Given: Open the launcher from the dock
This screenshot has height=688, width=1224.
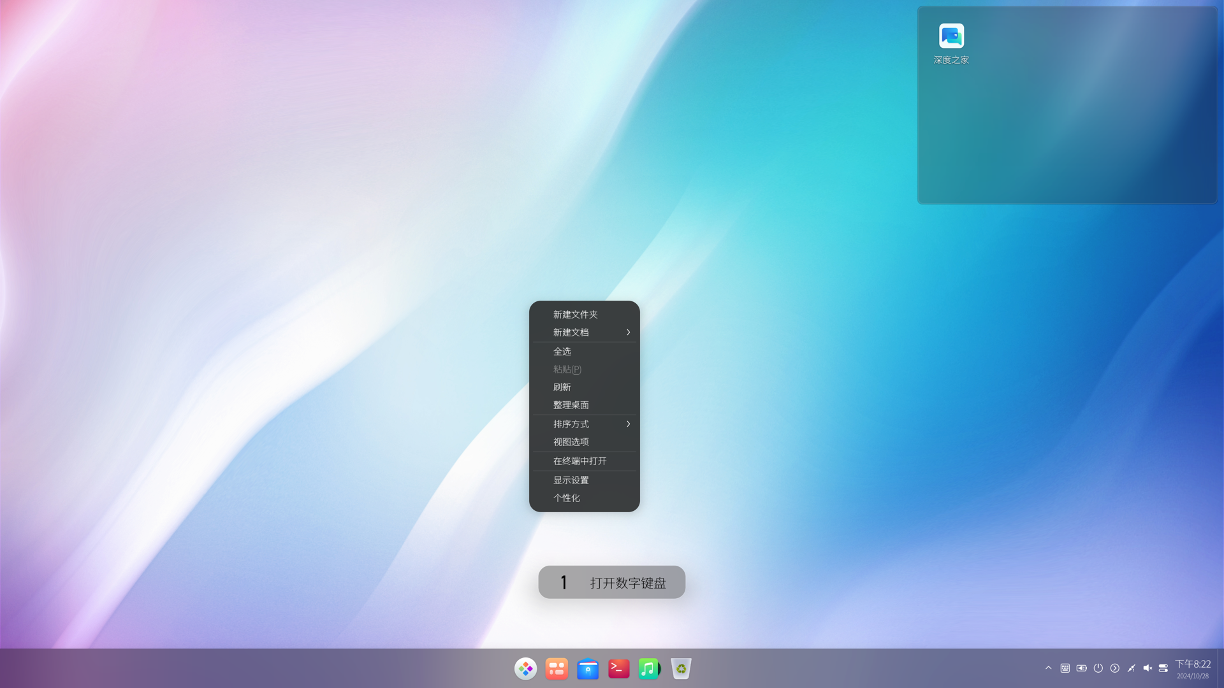Looking at the screenshot, I should tap(526, 668).
